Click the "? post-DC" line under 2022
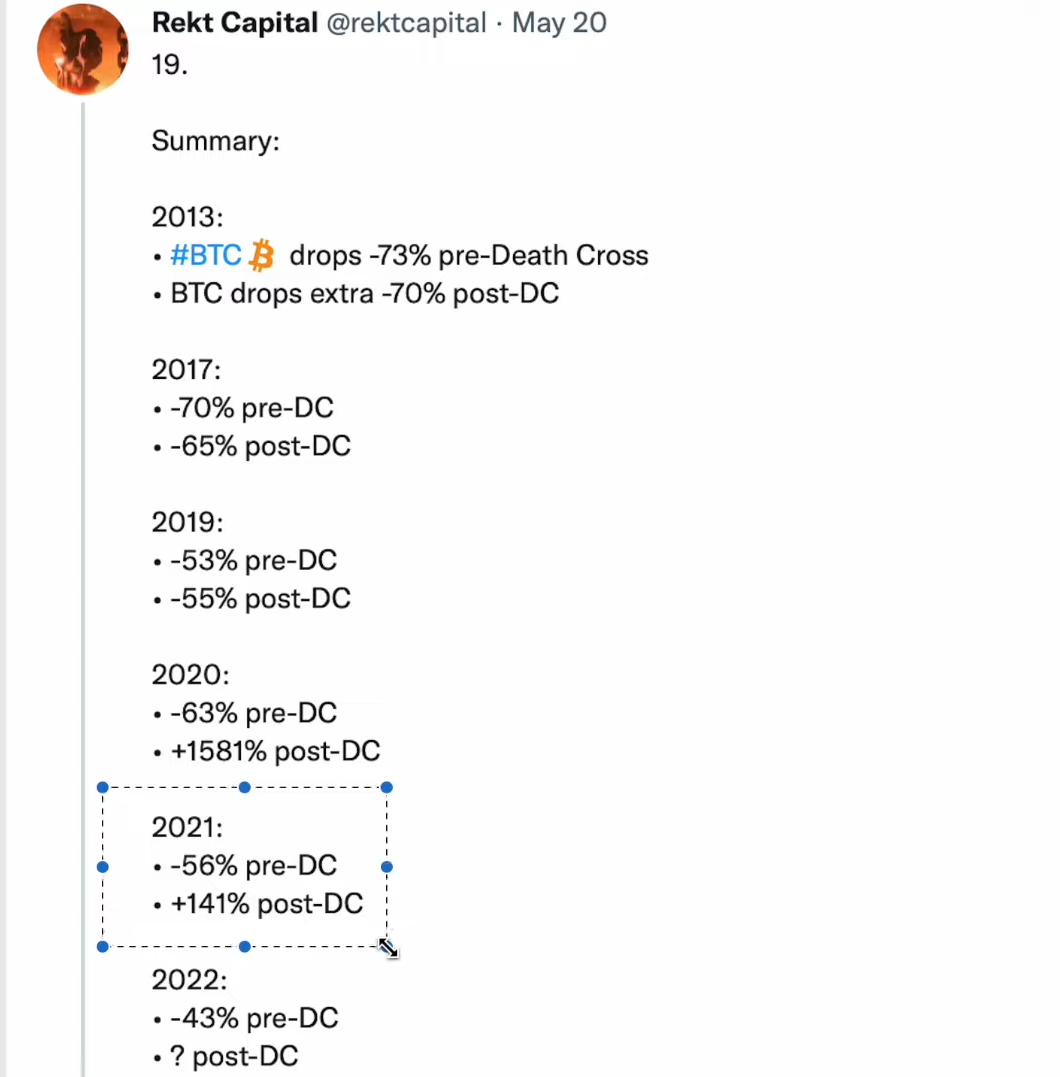 (234, 1056)
